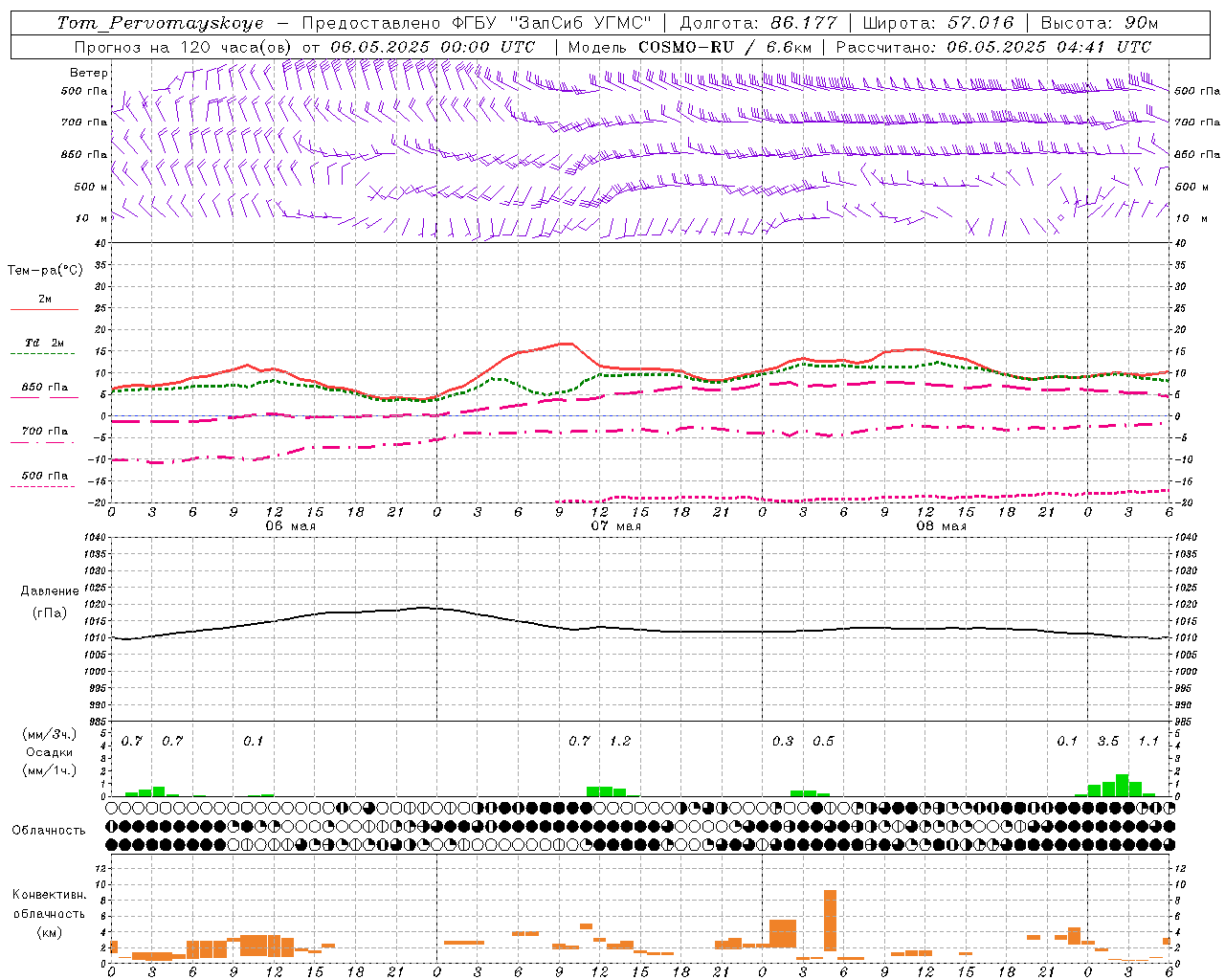Click the '700 гПа' temperature legend entry
Viewport: 1225px width, 980px height.
pos(45,431)
